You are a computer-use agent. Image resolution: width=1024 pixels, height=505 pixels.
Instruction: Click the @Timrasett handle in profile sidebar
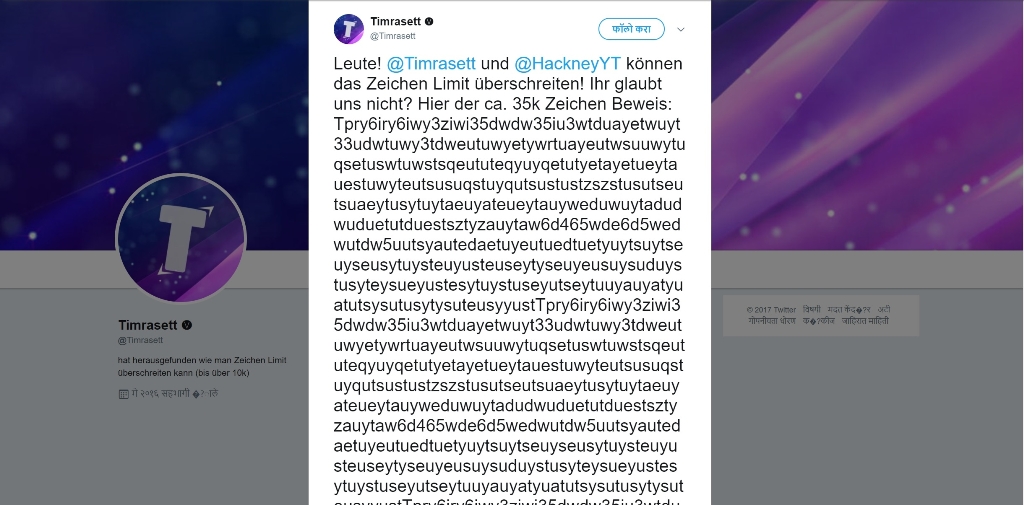[141, 340]
